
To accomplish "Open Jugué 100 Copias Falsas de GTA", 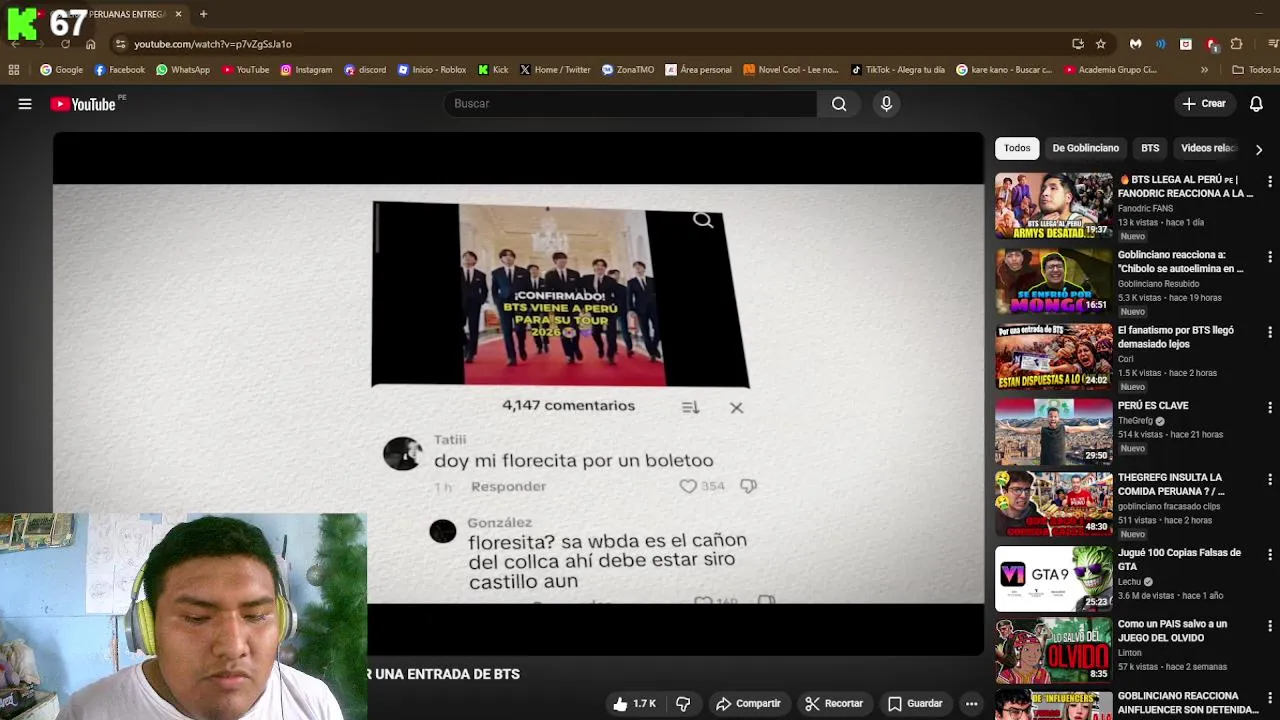I will click(1179, 559).
